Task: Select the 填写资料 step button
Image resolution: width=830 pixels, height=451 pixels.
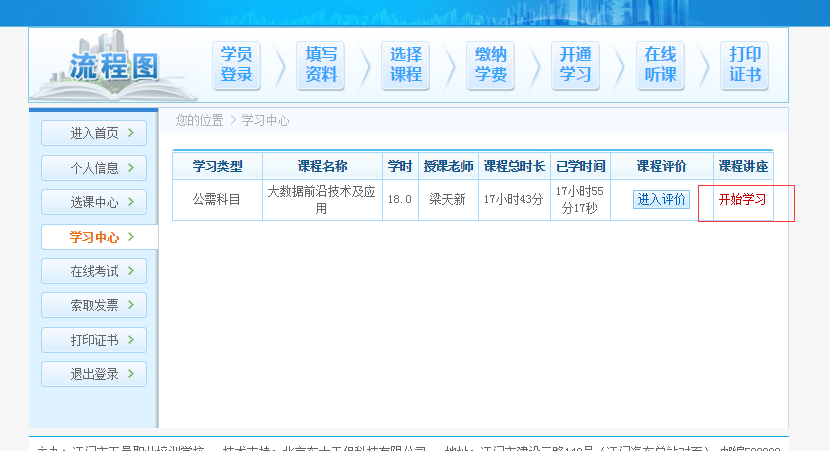Action: (x=321, y=65)
